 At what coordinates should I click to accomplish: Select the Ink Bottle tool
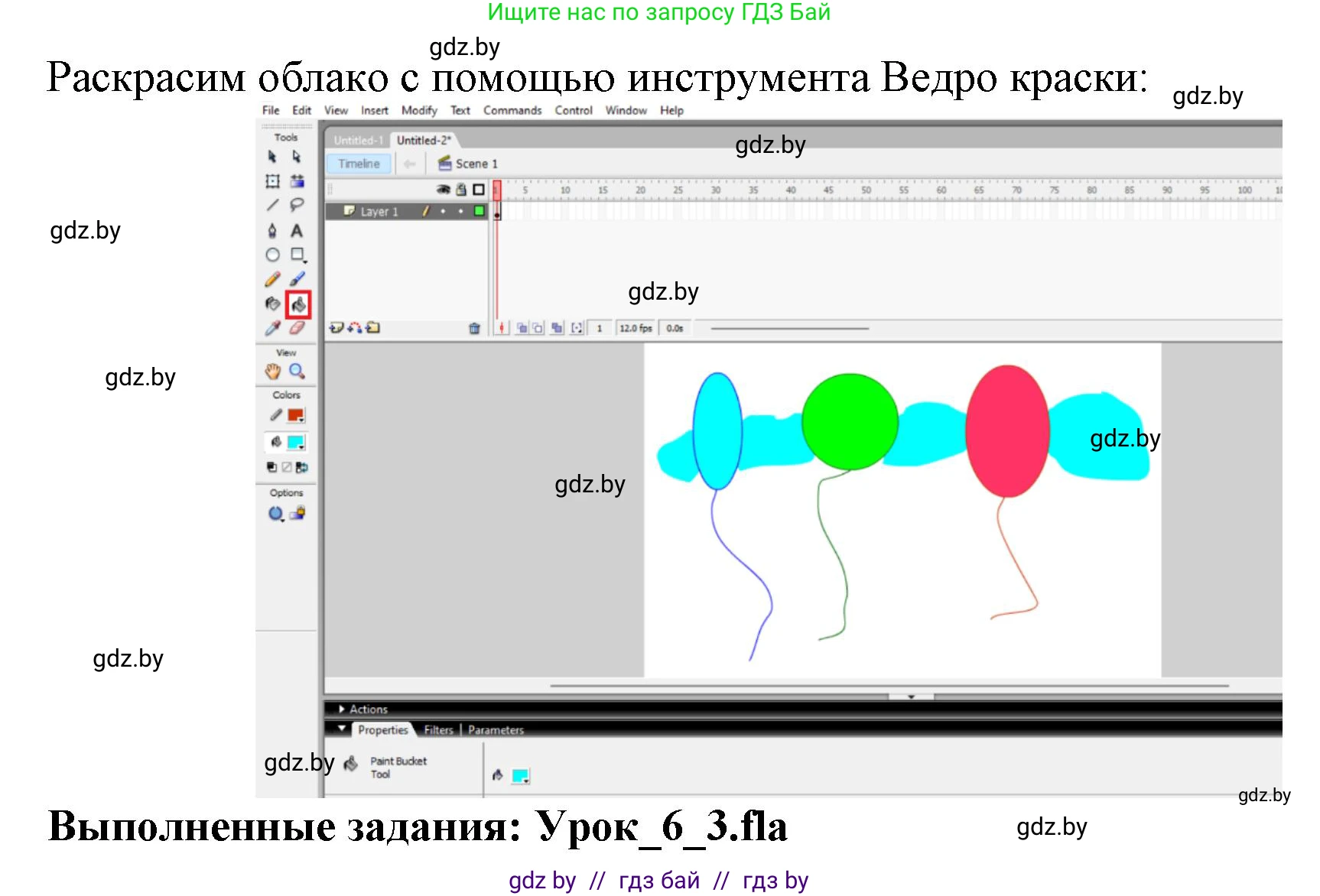tap(272, 304)
